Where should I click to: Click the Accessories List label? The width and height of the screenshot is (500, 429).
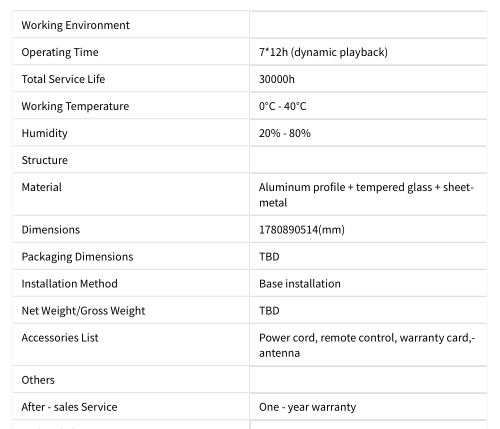click(x=60, y=338)
